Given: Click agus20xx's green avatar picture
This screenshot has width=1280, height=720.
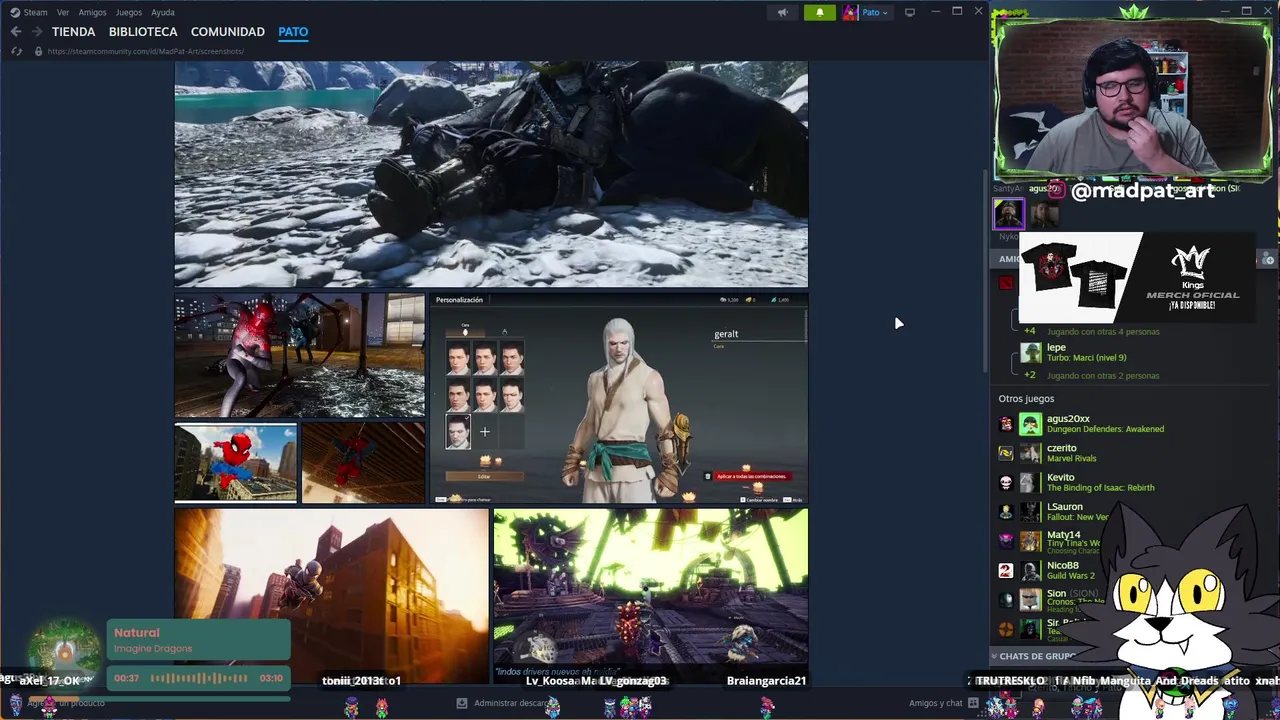Looking at the screenshot, I should (1030, 424).
